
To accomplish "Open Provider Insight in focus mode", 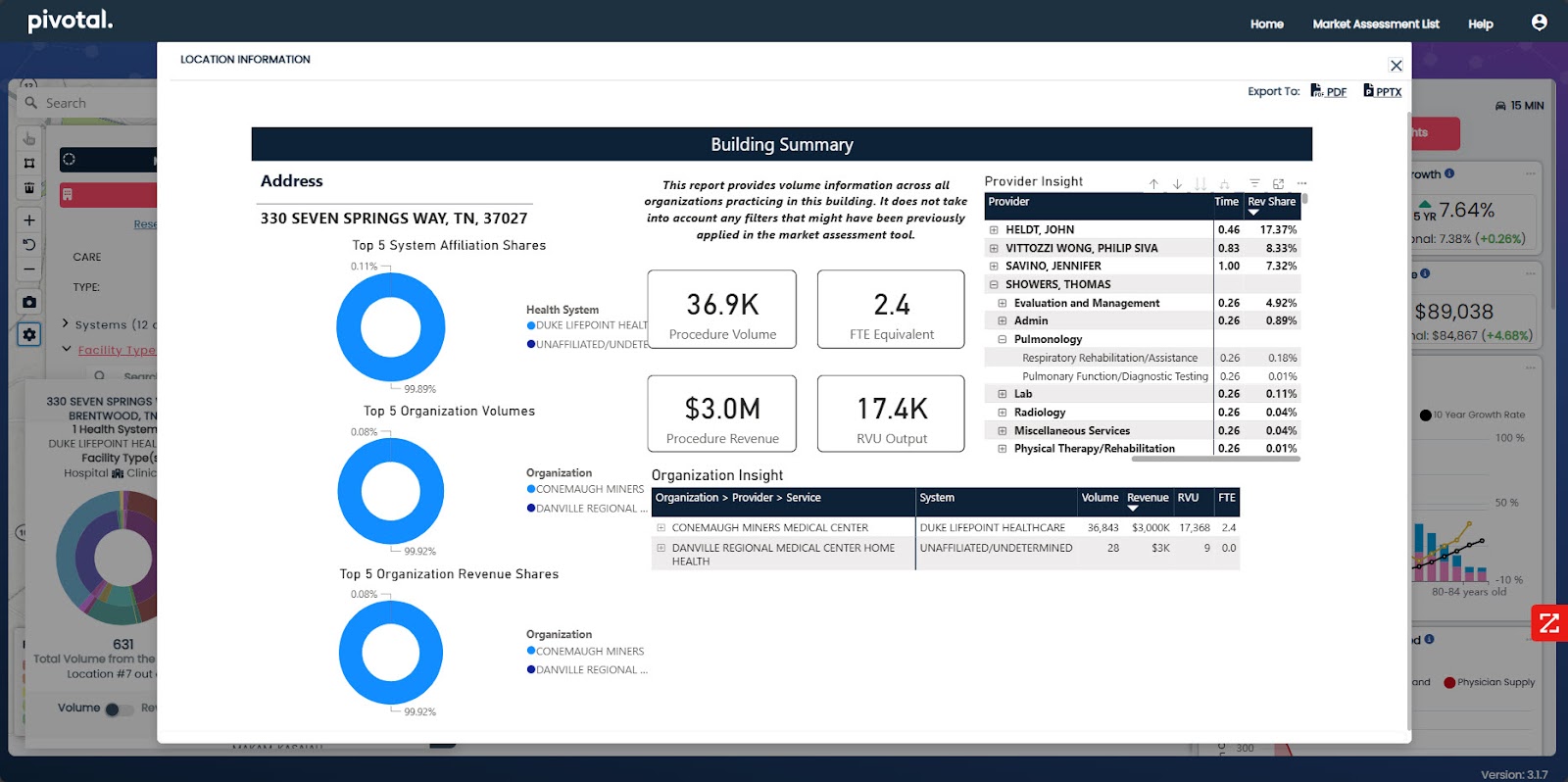I will click(x=1278, y=183).
